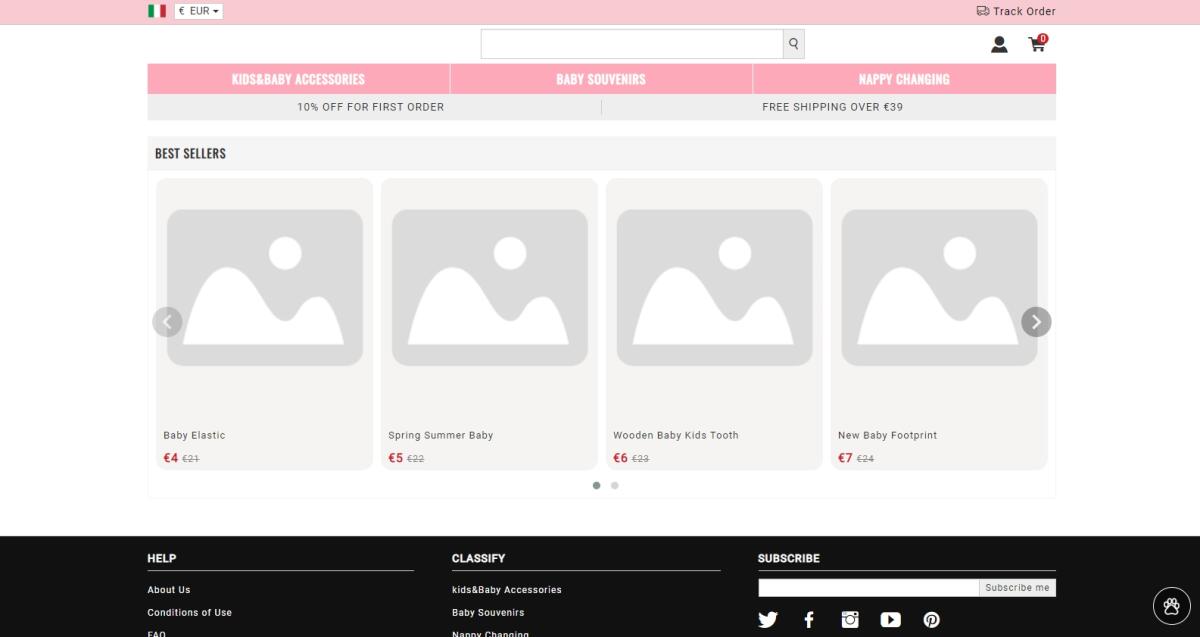Viewport: 1200px width, 637px height.
Task: Open the shopping cart icon
Action: pos(1037,44)
